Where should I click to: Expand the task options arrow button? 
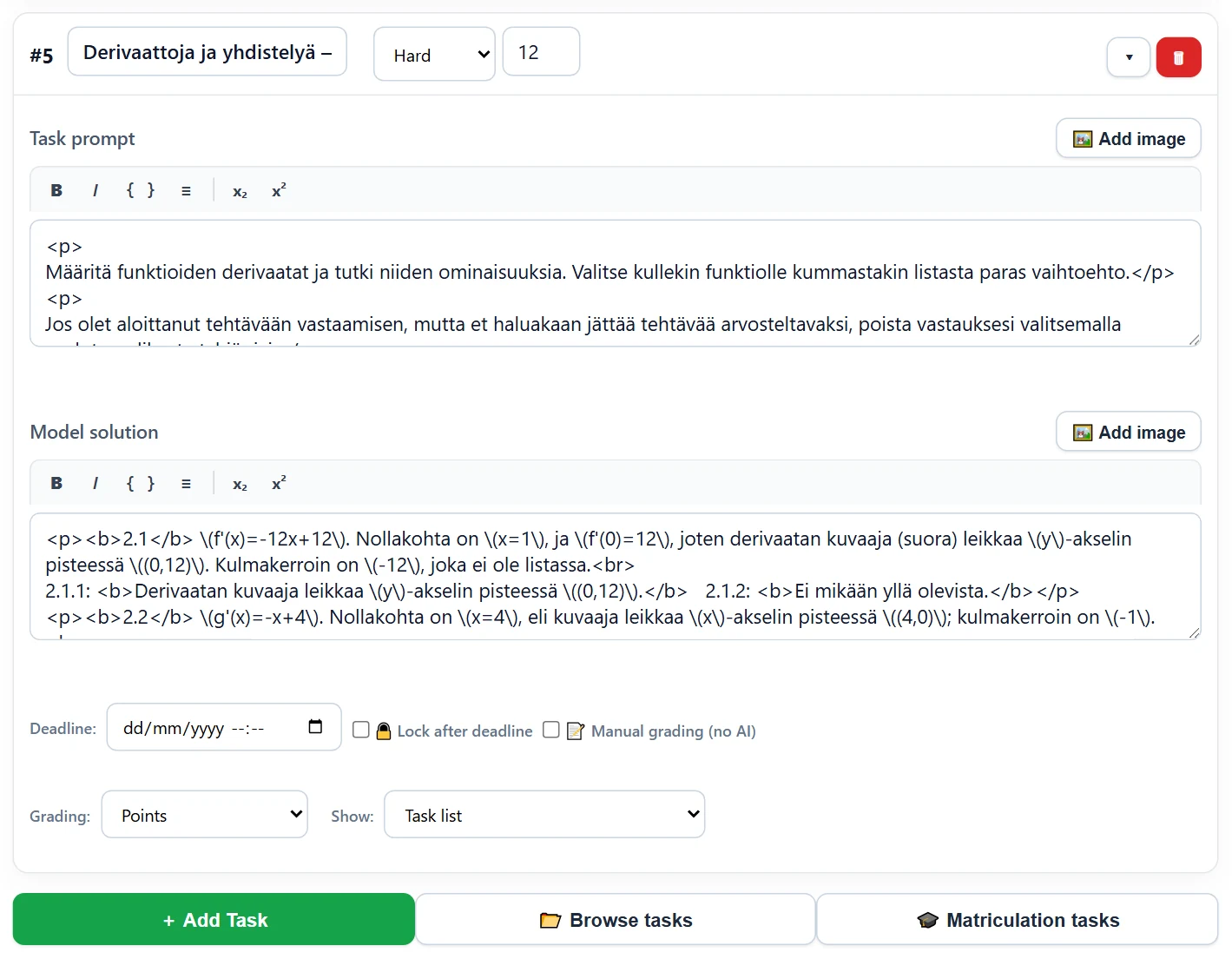(x=1129, y=57)
